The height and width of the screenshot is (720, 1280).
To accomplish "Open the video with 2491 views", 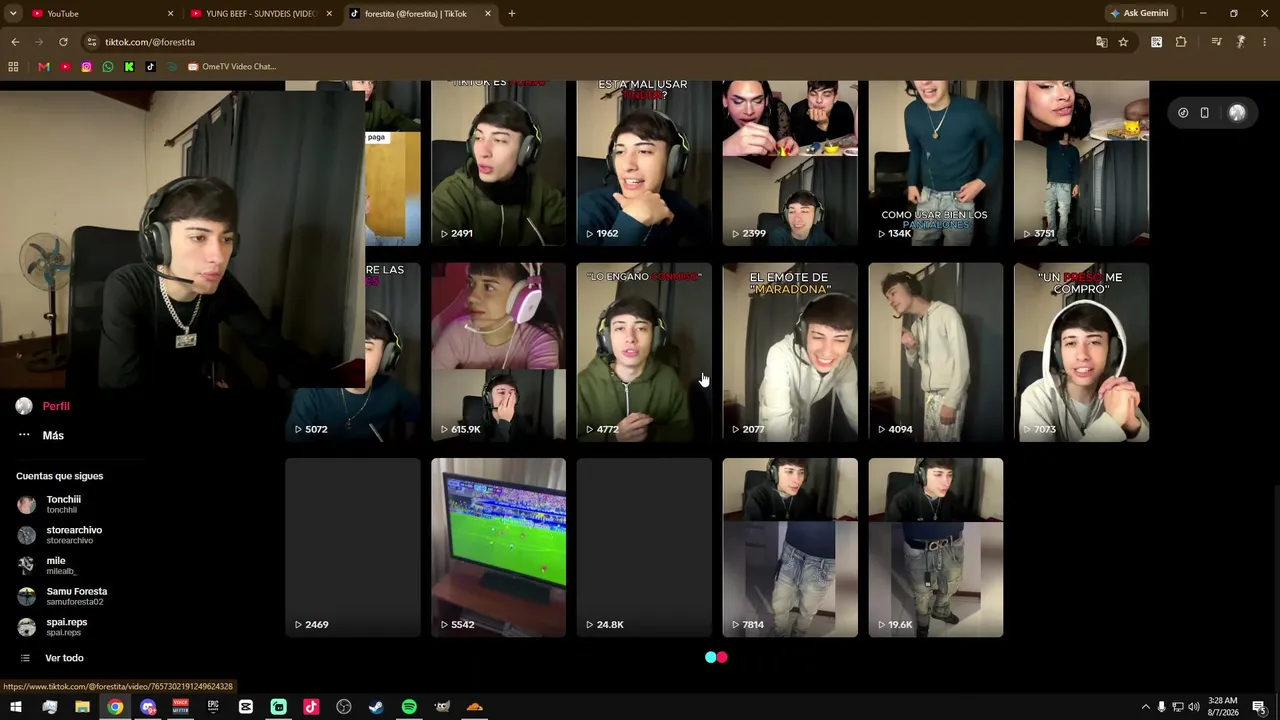I will [x=498, y=163].
